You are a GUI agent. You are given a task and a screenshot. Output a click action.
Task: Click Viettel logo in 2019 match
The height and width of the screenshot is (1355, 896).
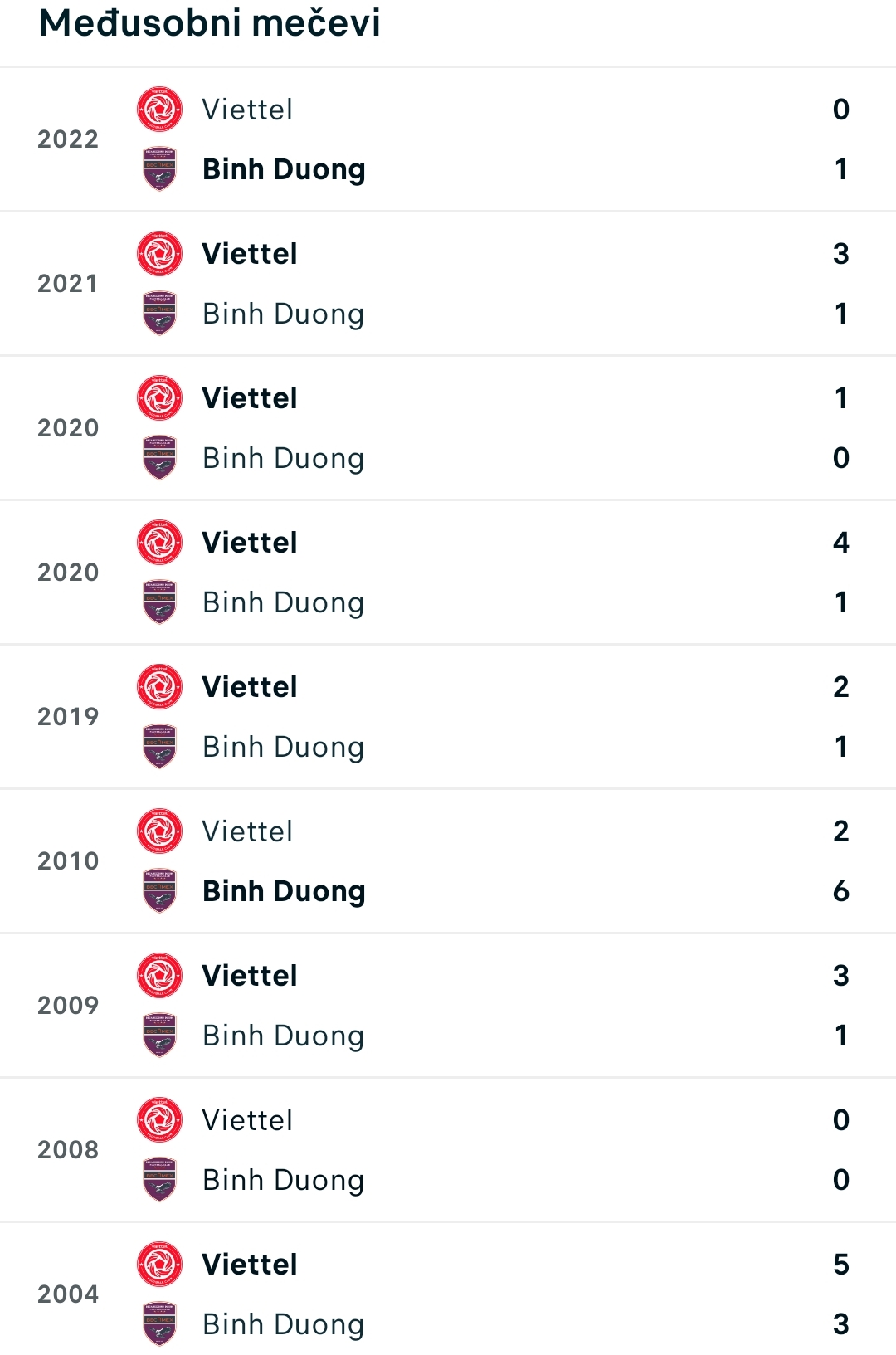point(159,687)
